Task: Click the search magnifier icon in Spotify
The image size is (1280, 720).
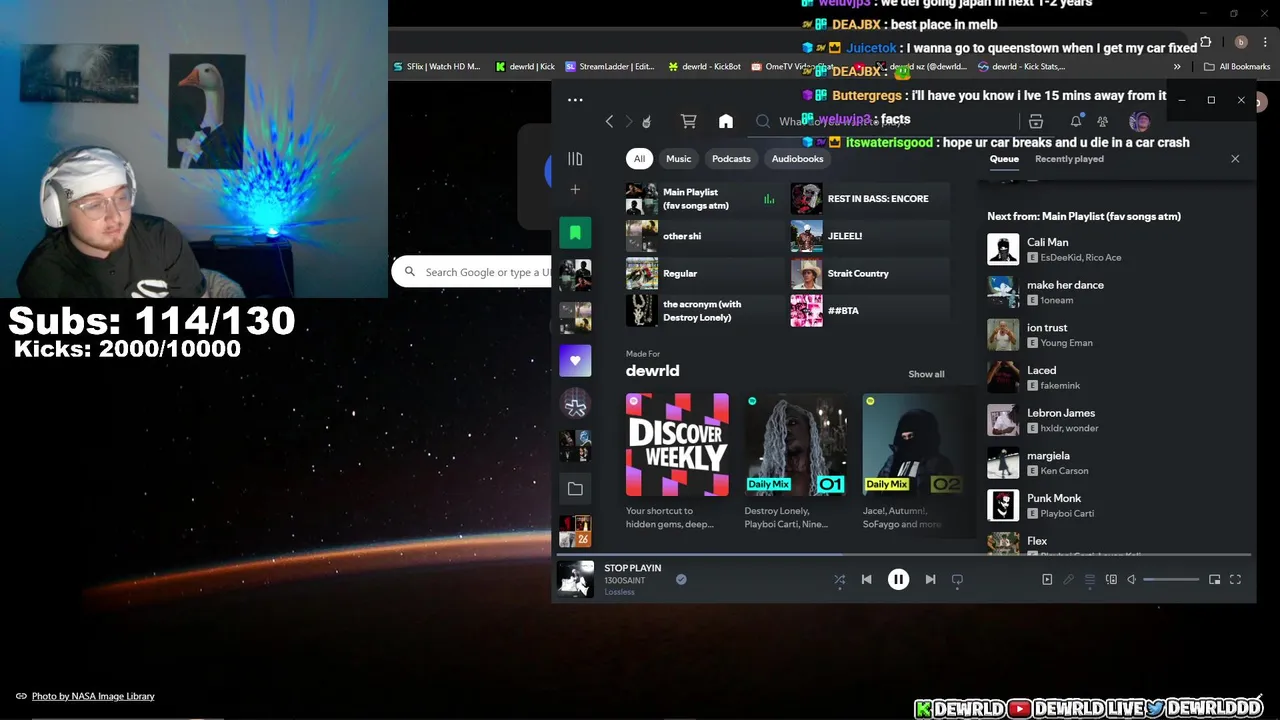Action: 763,121
